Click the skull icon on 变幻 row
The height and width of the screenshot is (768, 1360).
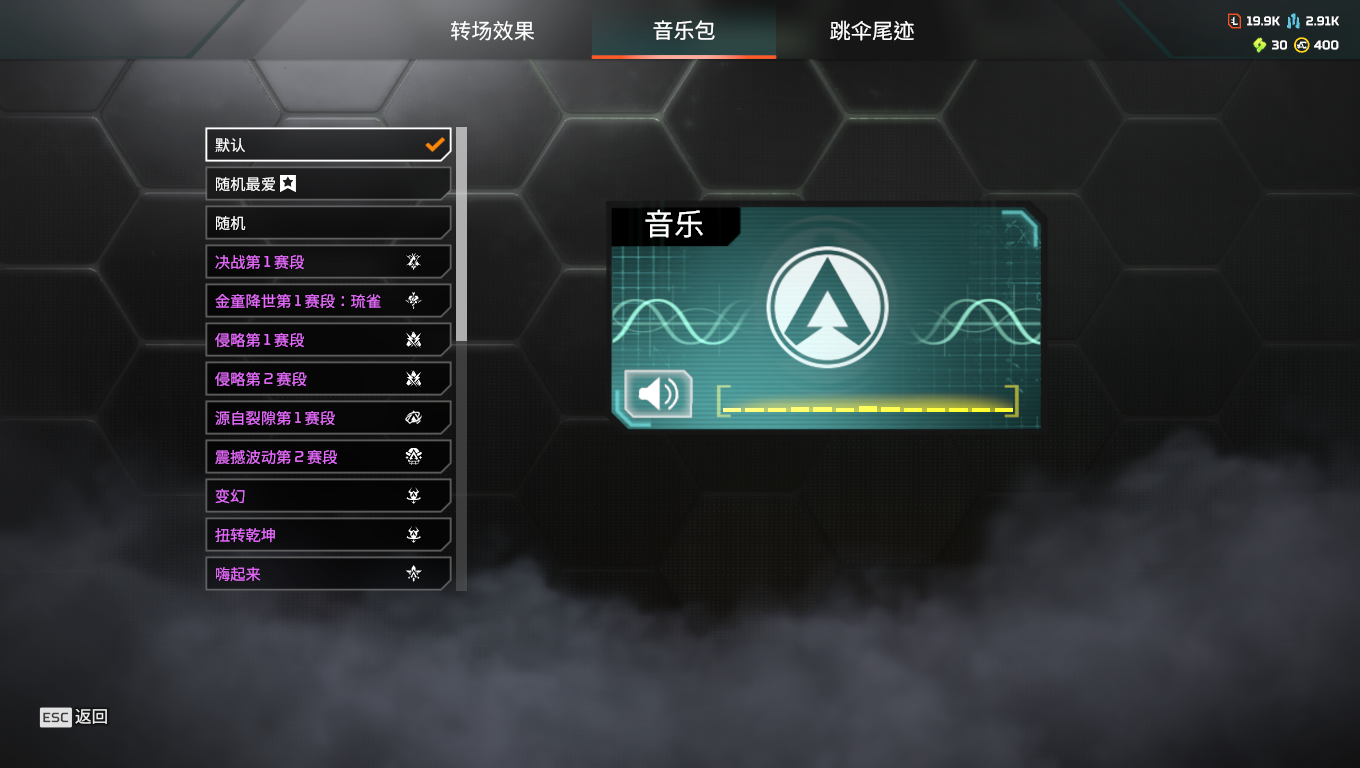413,496
